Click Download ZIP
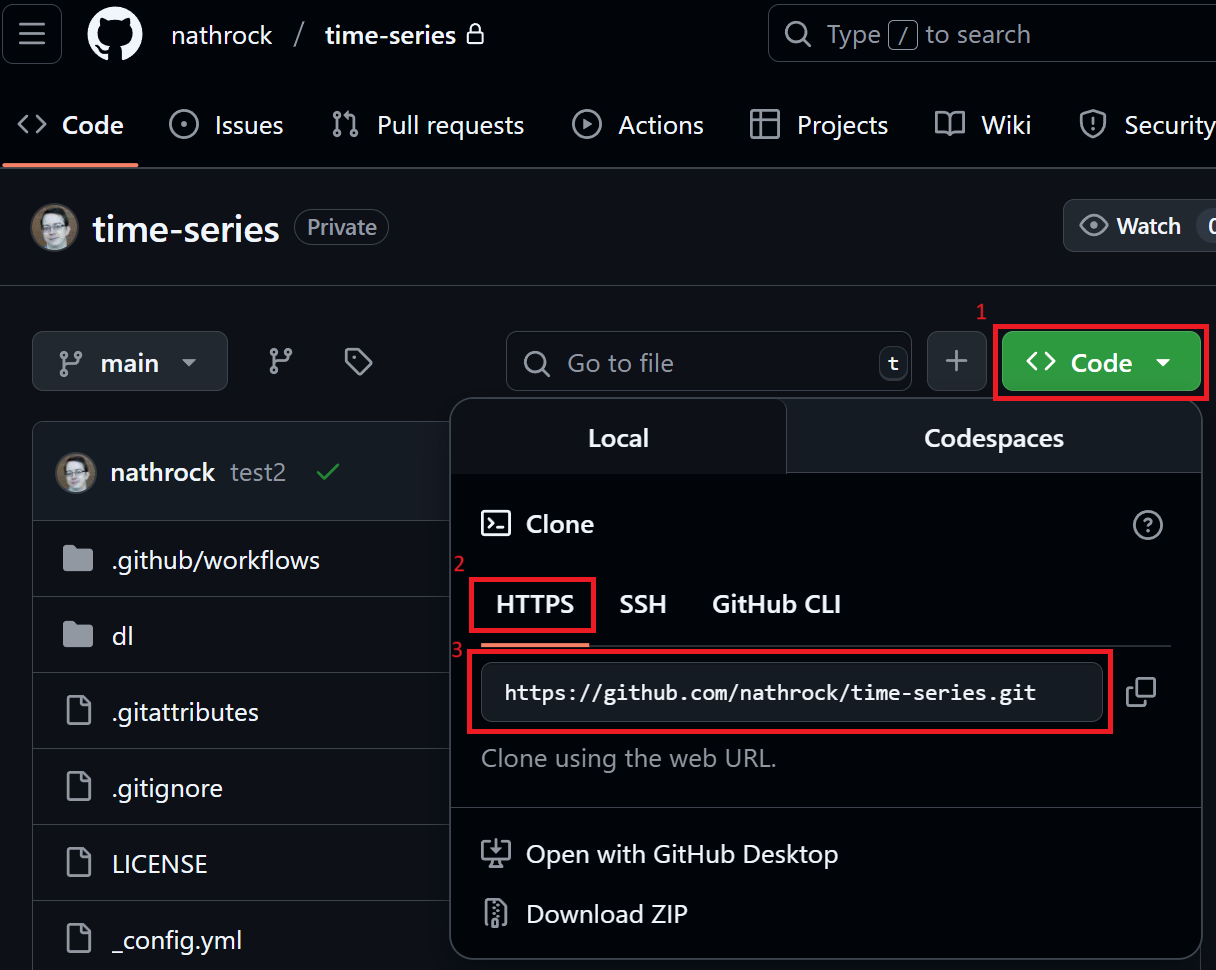Image resolution: width=1216 pixels, height=970 pixels. 606,914
